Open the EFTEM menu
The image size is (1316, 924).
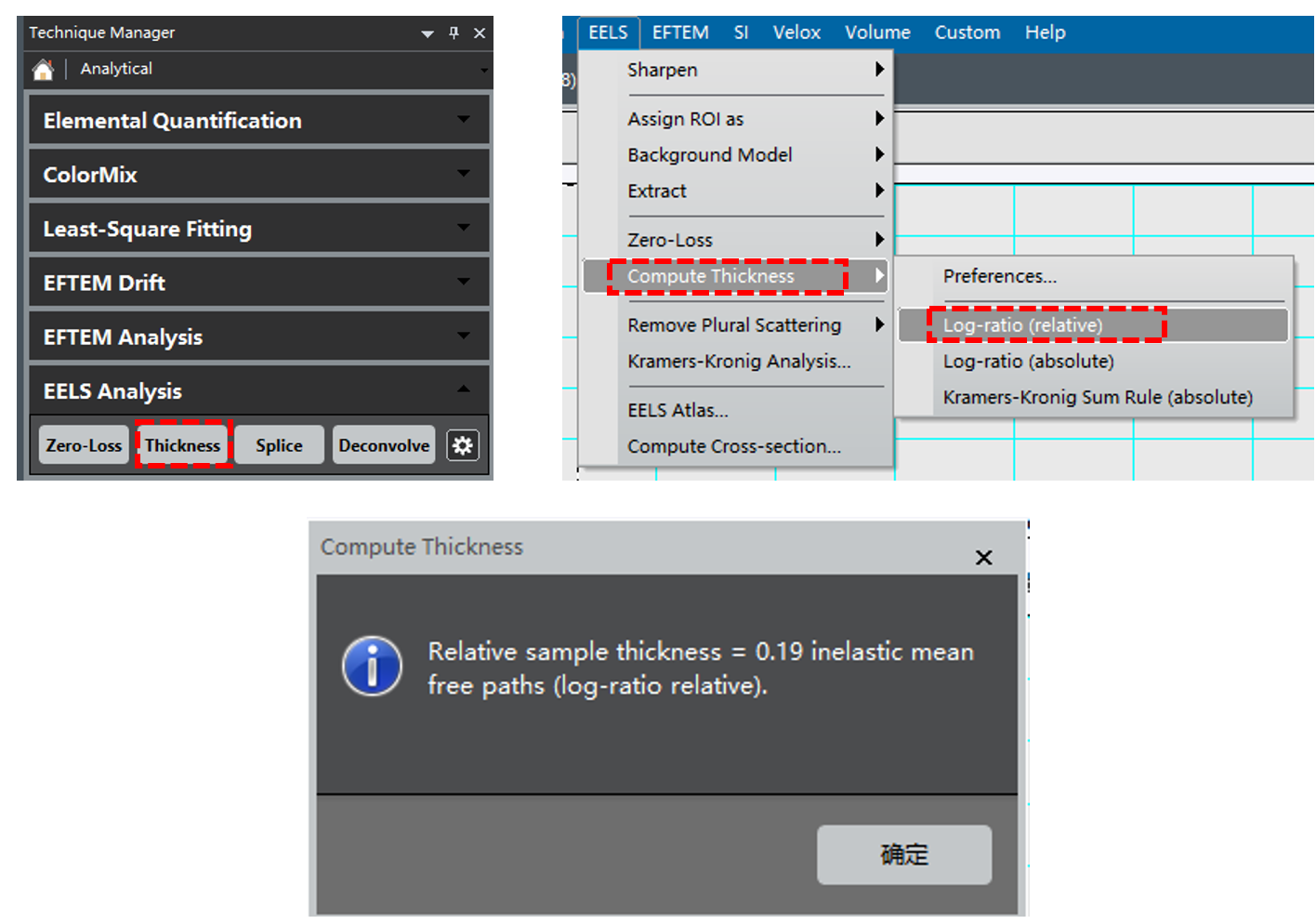pyautogui.click(x=679, y=33)
